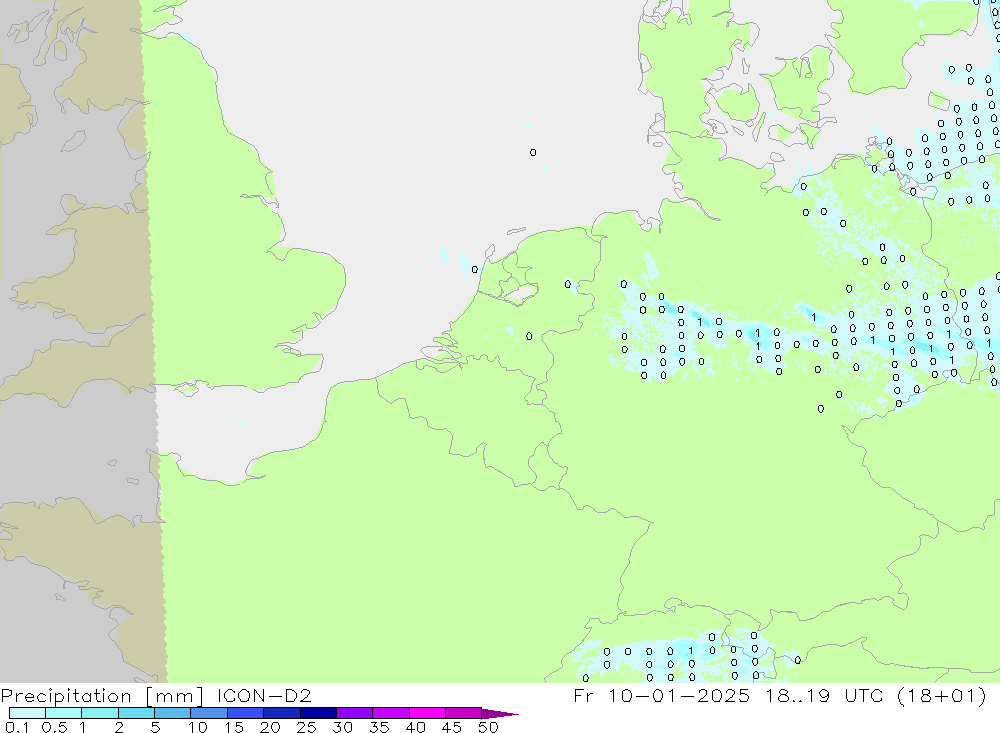Click the 'Precipitation' title word
Screen dimensions: 1000x733
(66, 696)
